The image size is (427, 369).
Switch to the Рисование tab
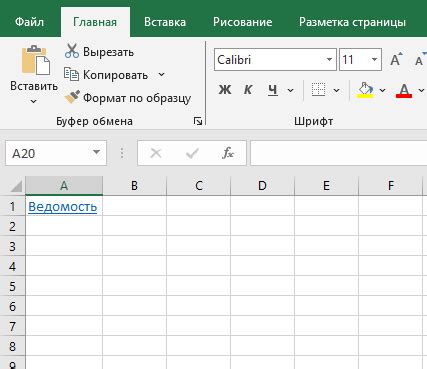click(x=243, y=22)
